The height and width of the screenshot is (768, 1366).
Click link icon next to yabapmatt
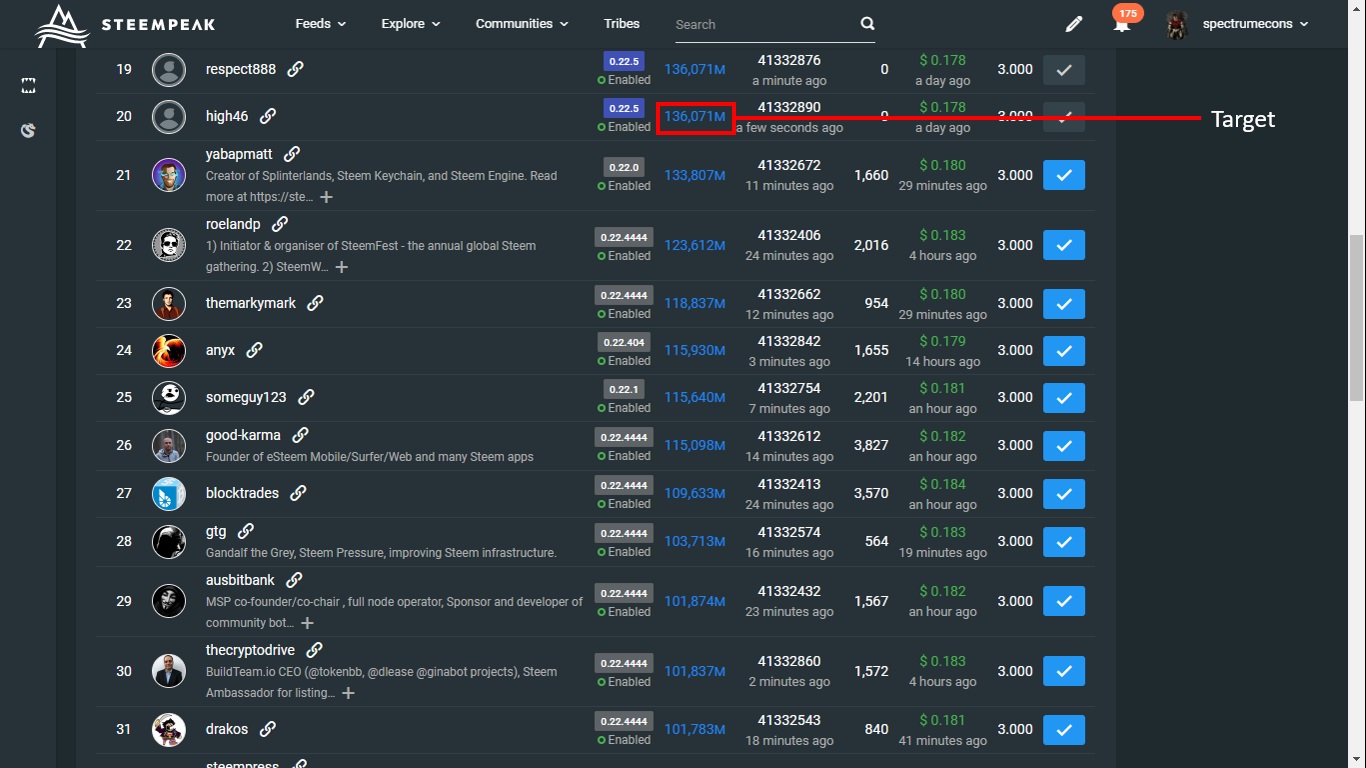[x=291, y=154]
